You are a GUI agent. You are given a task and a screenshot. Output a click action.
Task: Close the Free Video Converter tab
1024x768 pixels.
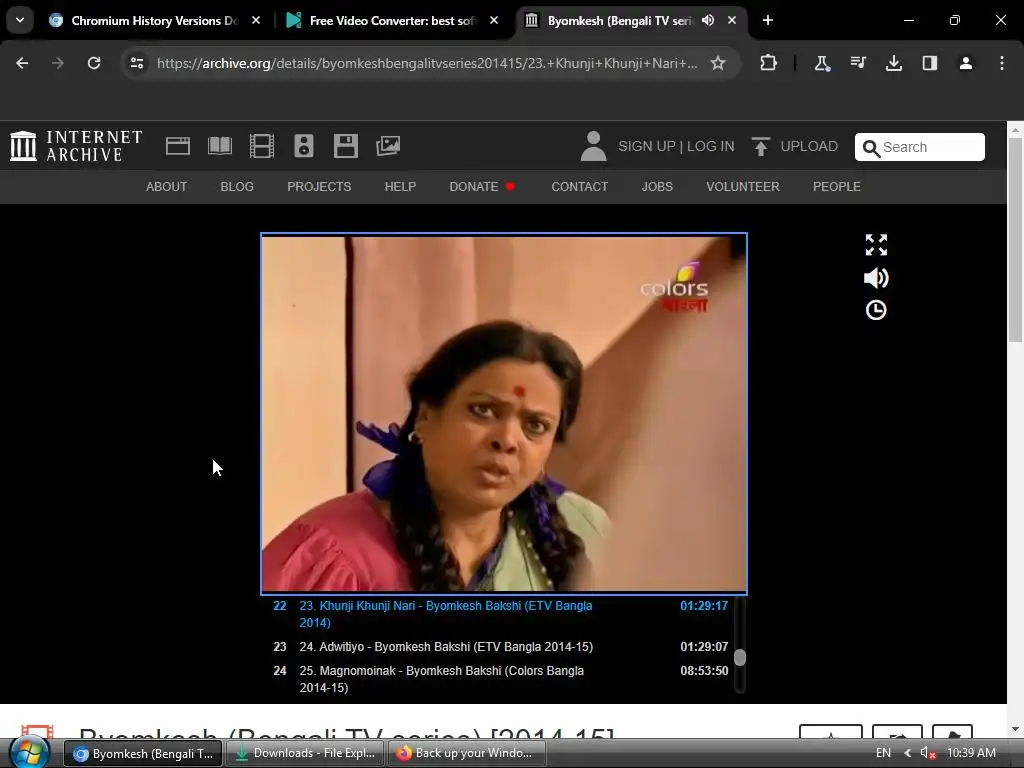494,20
